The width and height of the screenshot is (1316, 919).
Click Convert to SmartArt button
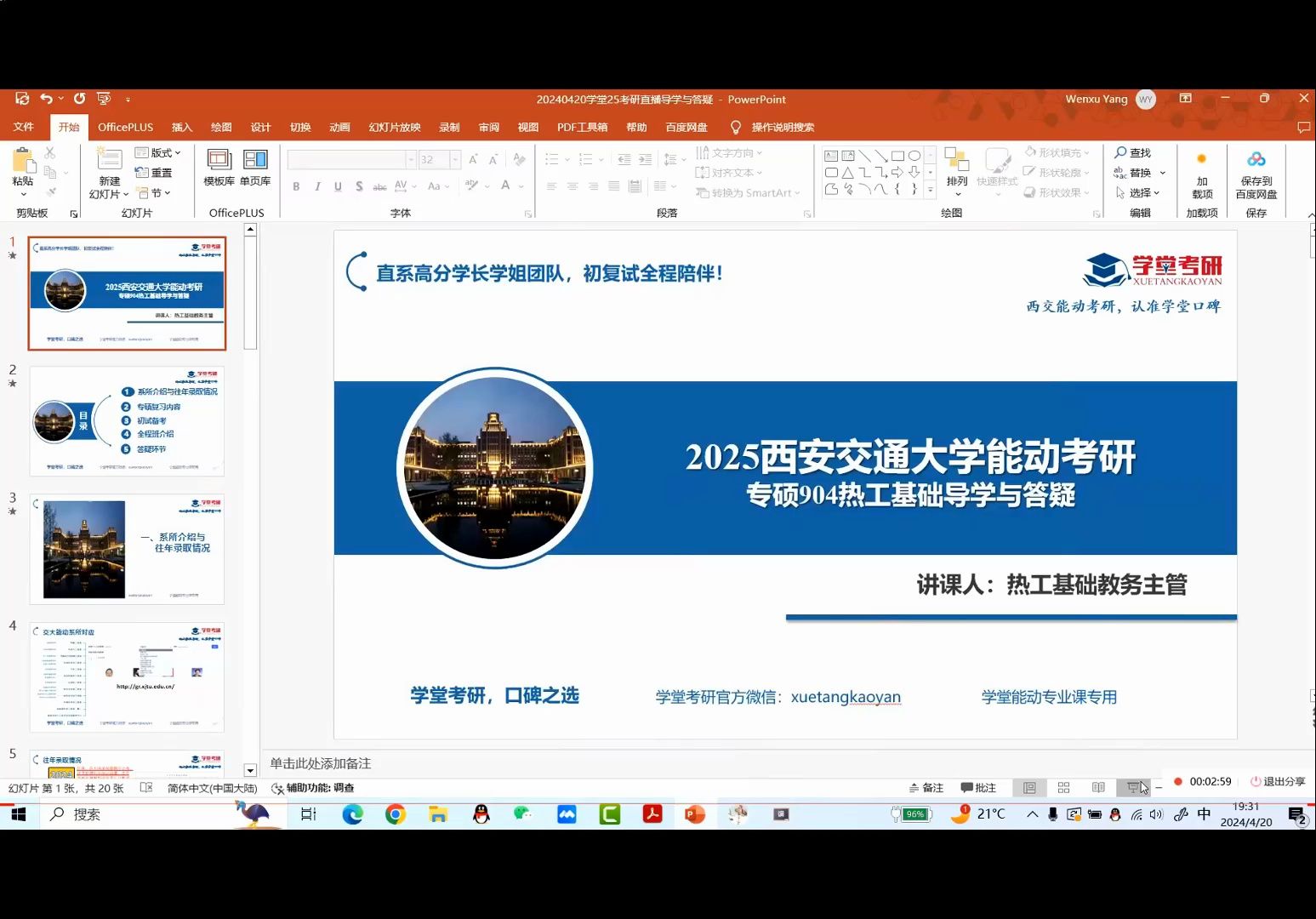pos(748,193)
